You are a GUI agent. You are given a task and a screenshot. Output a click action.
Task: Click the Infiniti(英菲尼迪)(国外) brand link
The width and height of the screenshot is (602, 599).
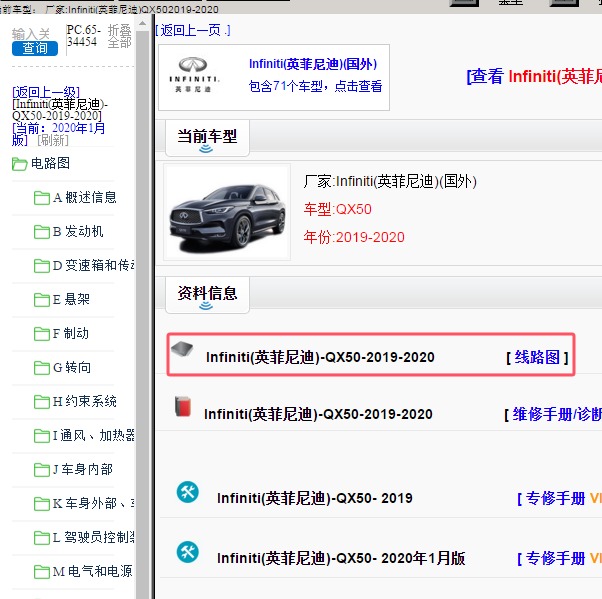point(313,64)
